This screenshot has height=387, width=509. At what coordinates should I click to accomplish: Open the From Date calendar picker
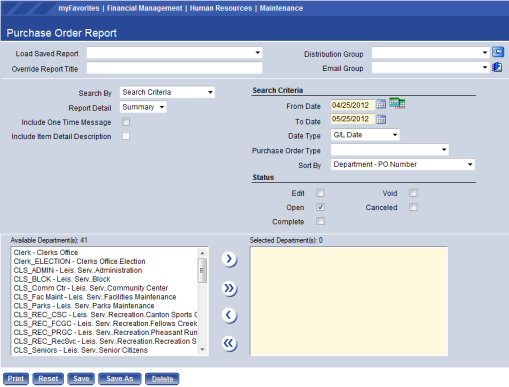point(381,104)
